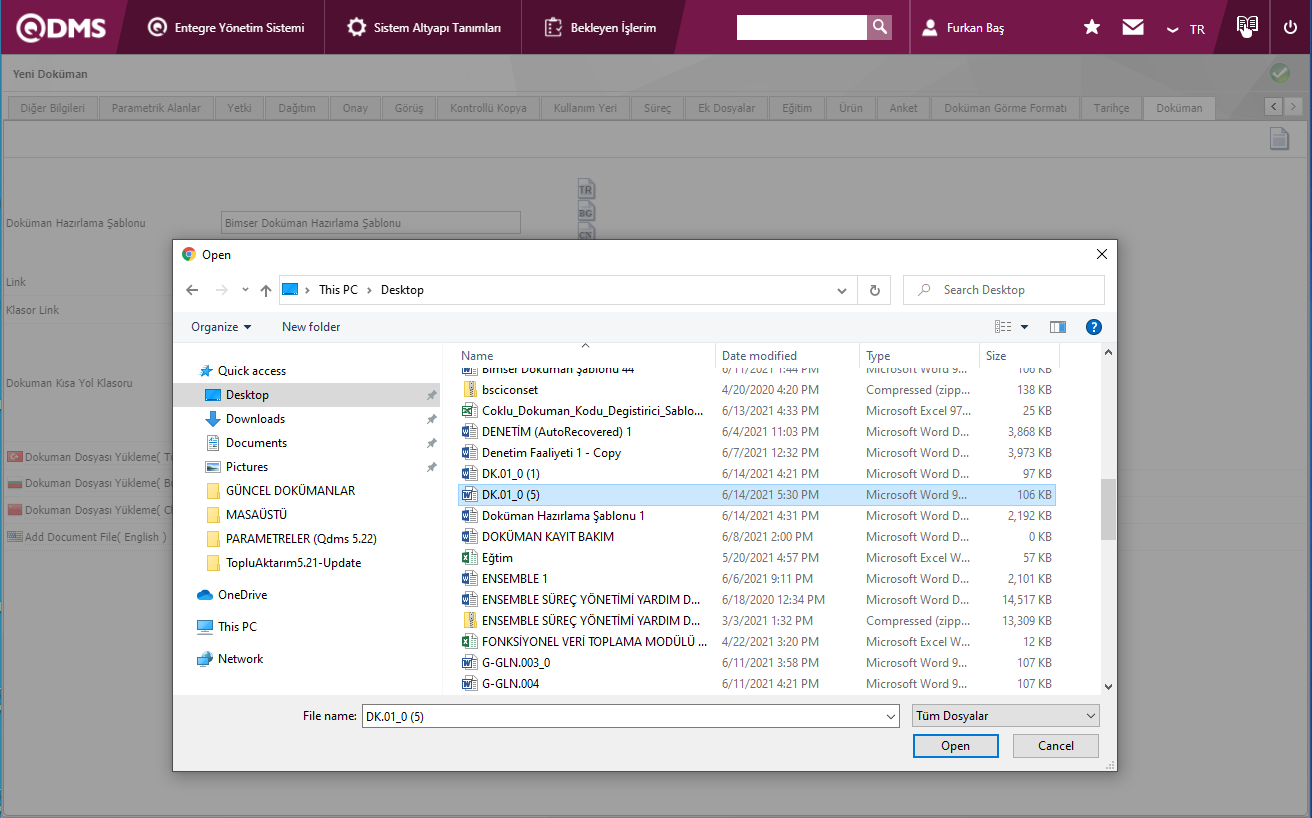Open the mail envelope icon
1312x818 pixels.
point(1133,27)
